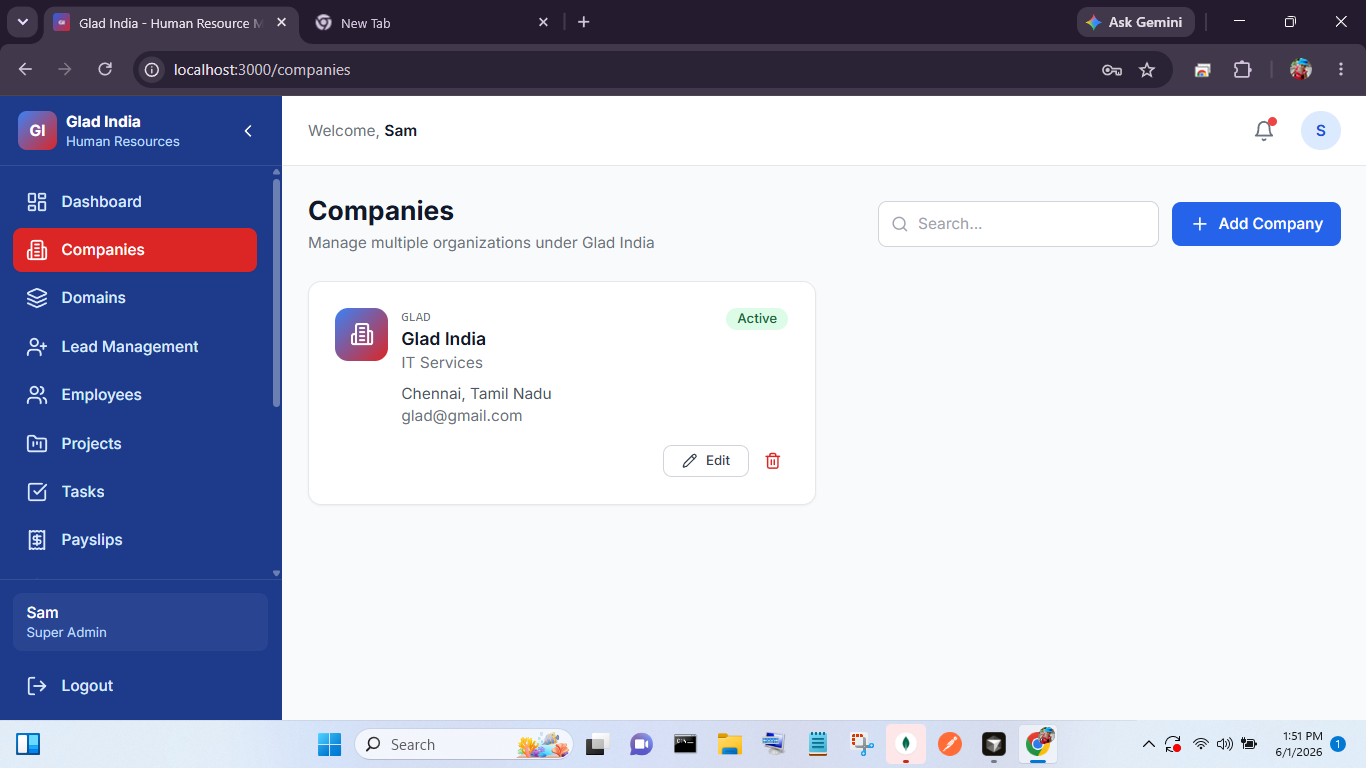This screenshot has height=768, width=1366.
Task: Open saved password key icon
Action: [x=1111, y=70]
